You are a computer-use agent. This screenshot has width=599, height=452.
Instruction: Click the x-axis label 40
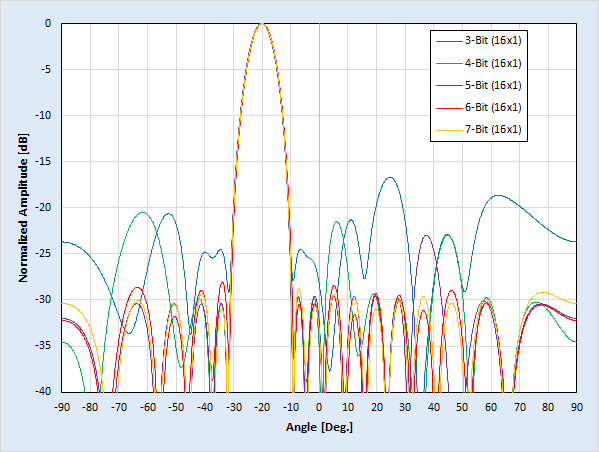pyautogui.click(x=434, y=407)
